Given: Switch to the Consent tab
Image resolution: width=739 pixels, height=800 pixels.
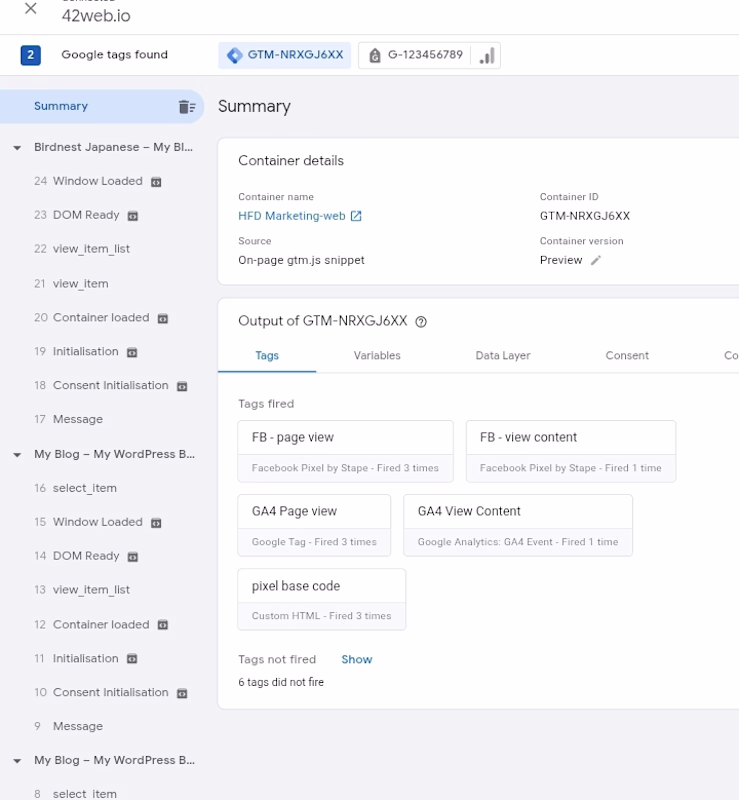Looking at the screenshot, I should click(627, 356).
